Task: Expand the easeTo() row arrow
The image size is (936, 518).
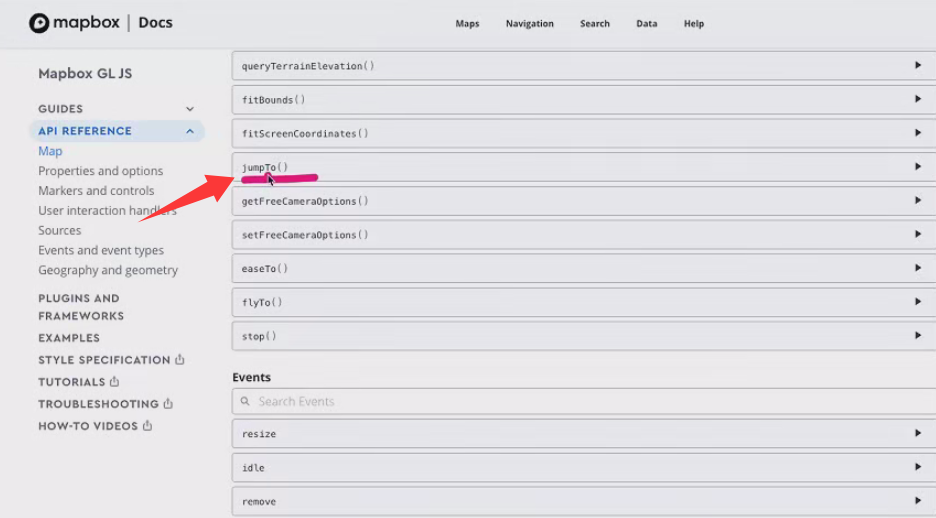Action: [x=918, y=268]
